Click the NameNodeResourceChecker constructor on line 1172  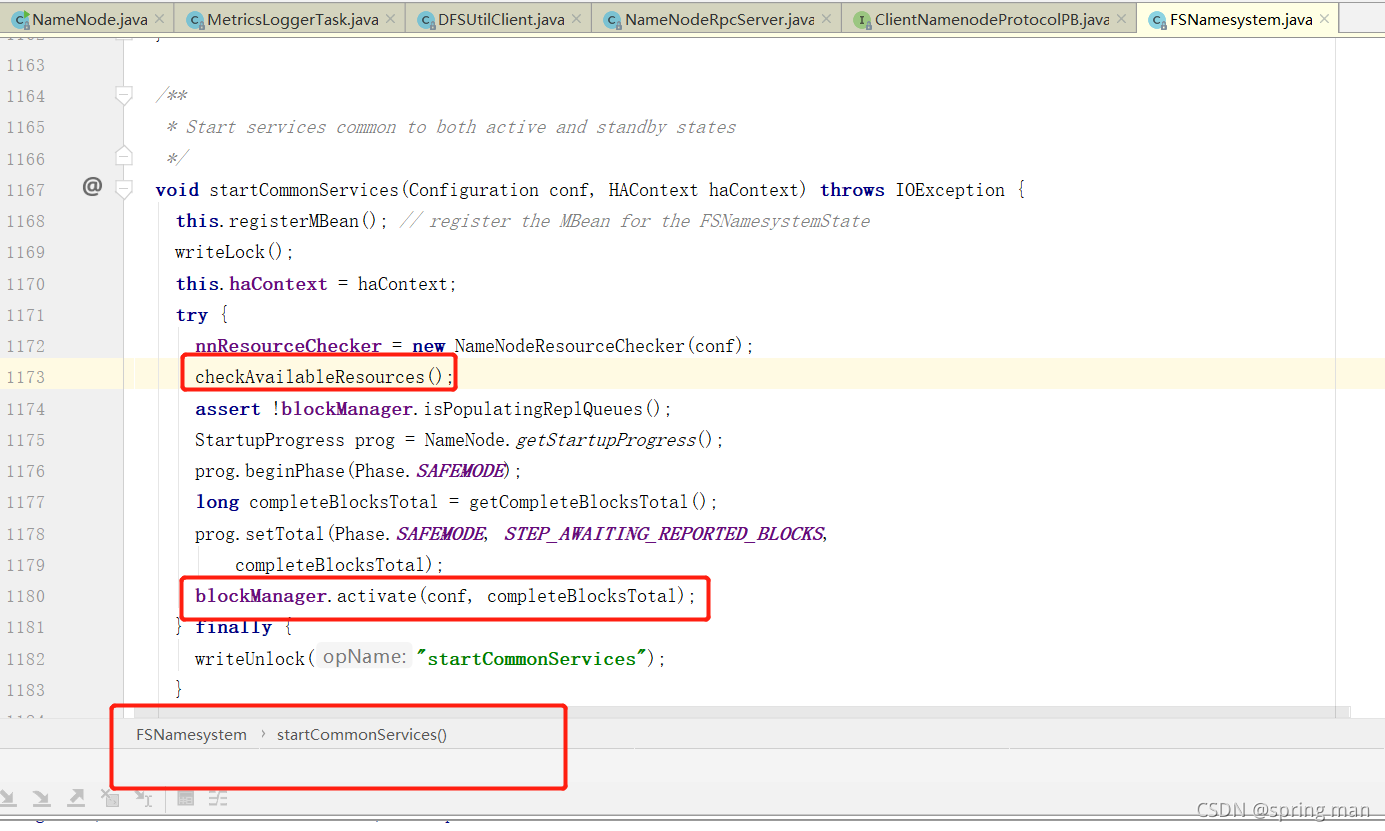pyautogui.click(x=570, y=346)
